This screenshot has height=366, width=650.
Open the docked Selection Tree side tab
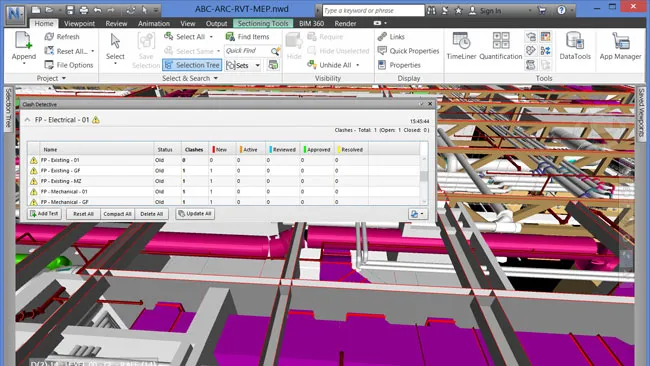8,109
